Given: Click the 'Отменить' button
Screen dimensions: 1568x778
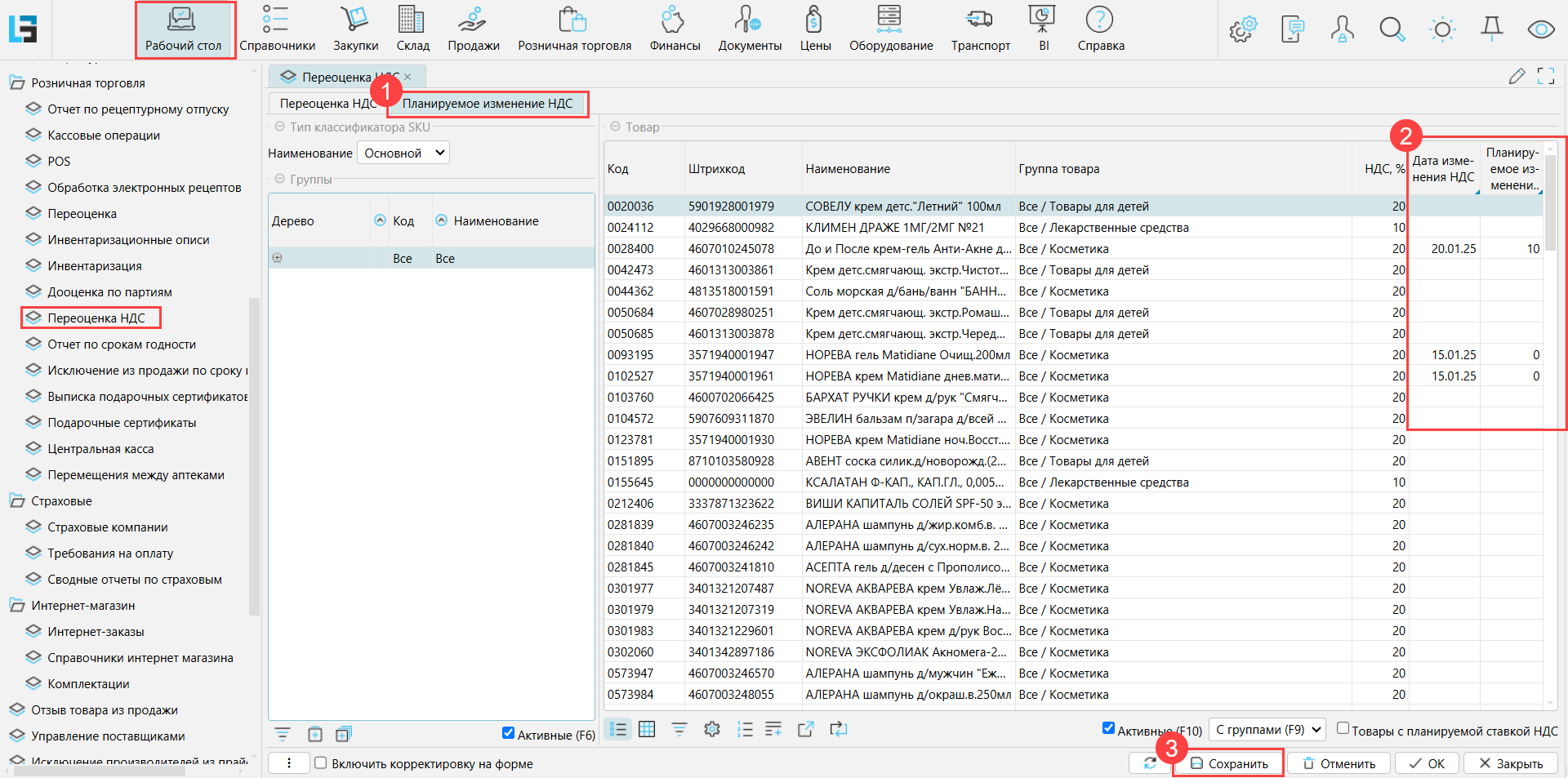Looking at the screenshot, I should coord(1339,763).
